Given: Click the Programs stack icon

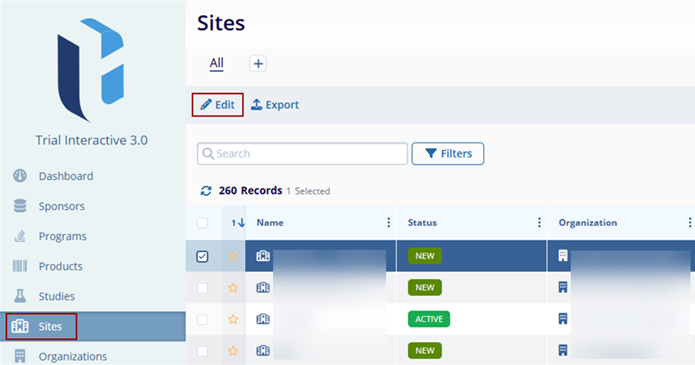Looking at the screenshot, I should pos(20,236).
